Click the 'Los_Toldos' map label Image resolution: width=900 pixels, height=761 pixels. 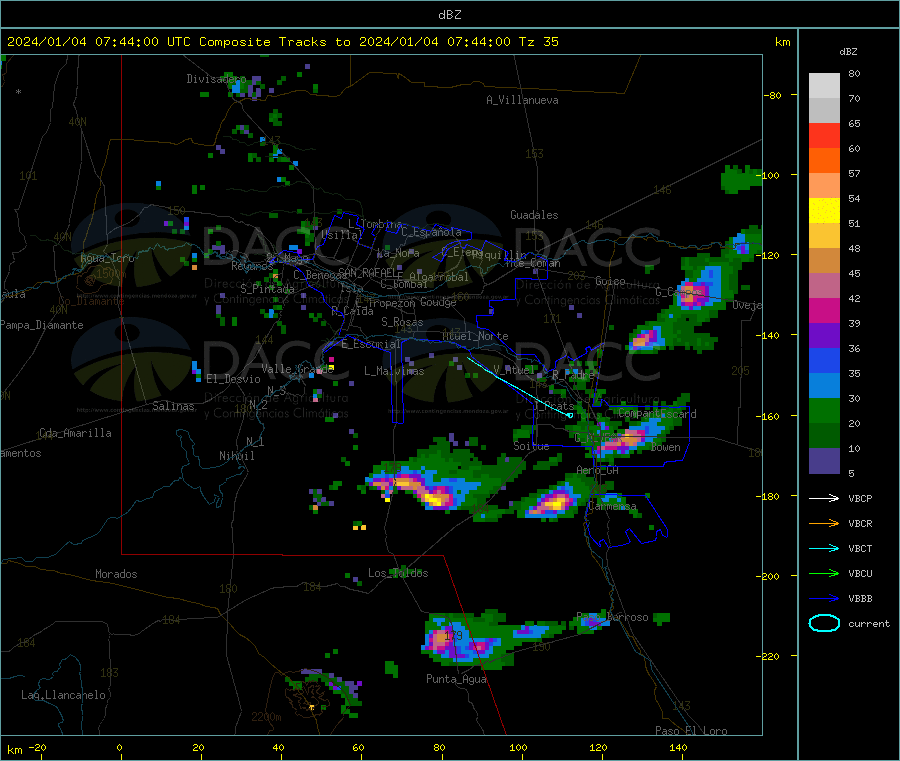pyautogui.click(x=398, y=573)
